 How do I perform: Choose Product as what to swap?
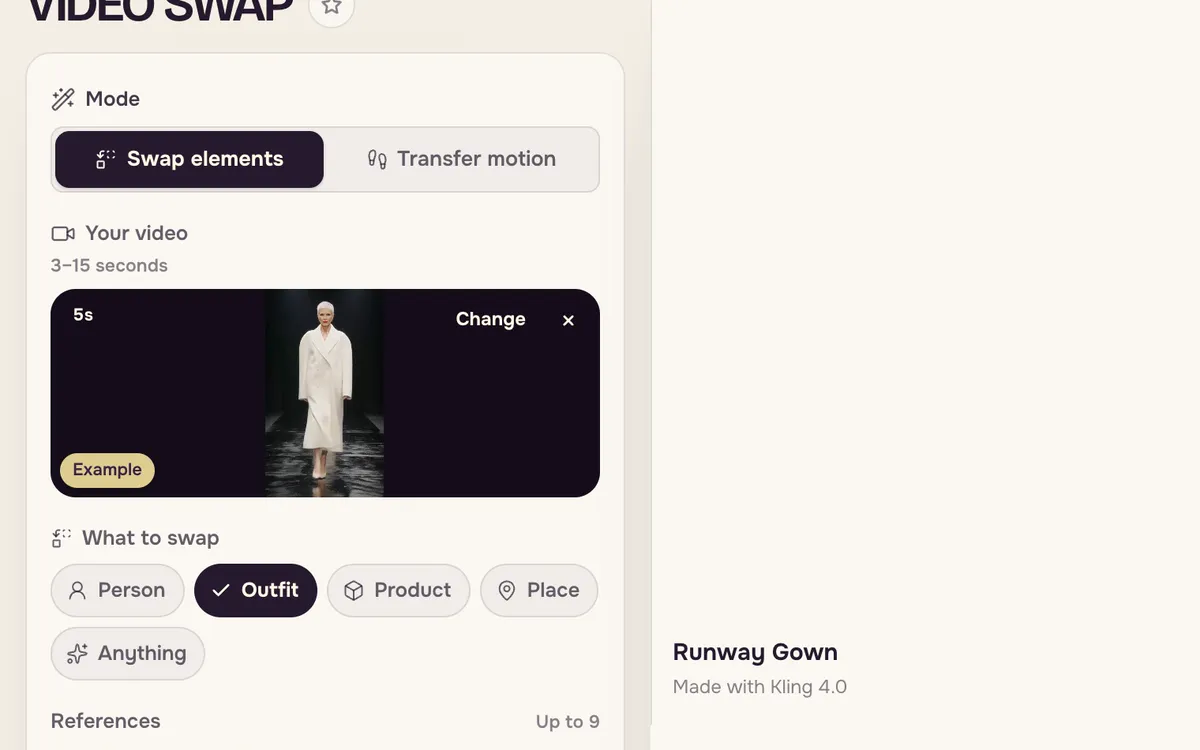[398, 590]
